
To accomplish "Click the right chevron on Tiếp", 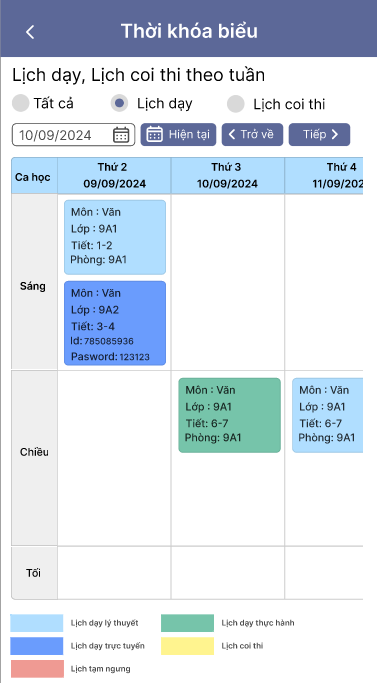I will coord(335,134).
